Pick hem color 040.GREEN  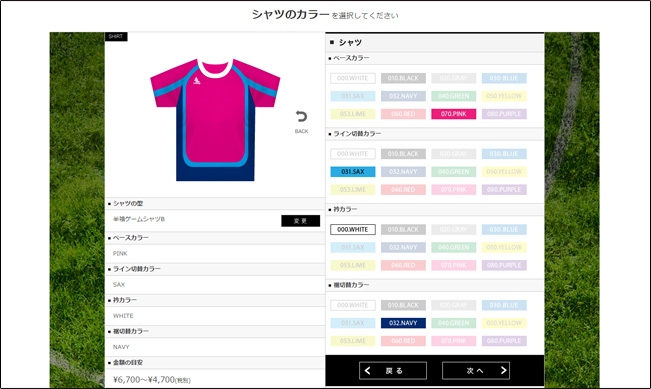point(454,323)
